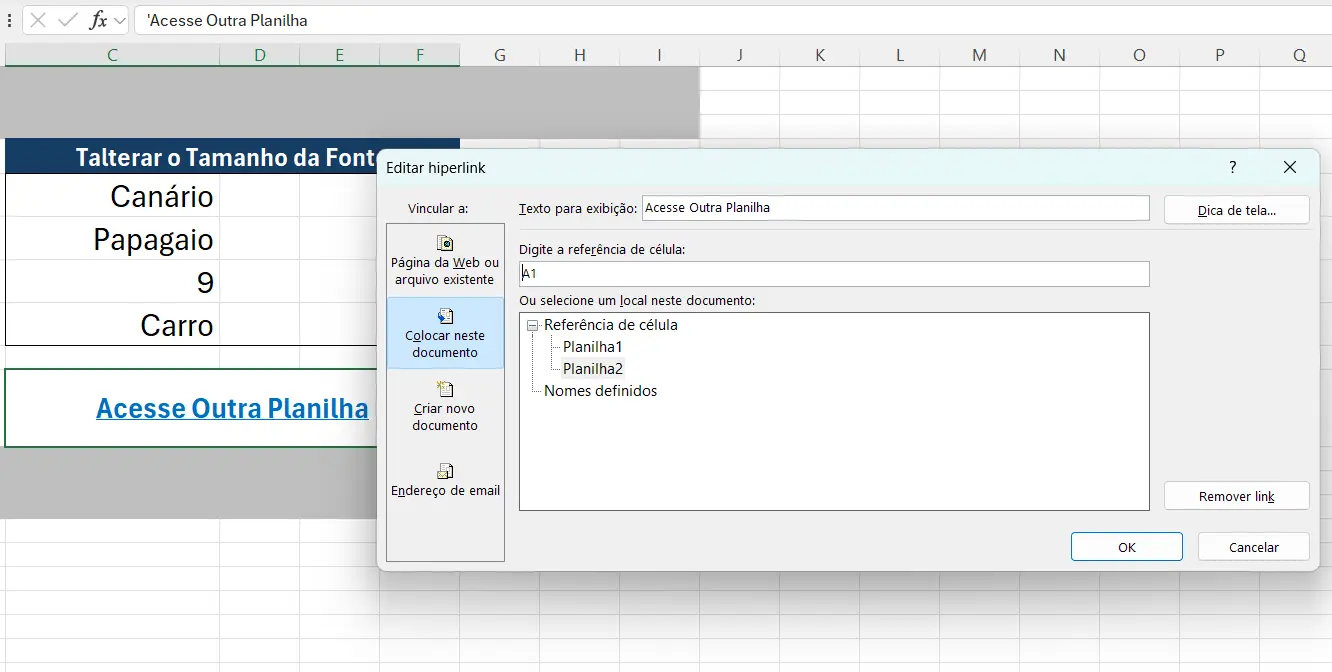1332x672 pixels.
Task: Confirm the hyperlink with OK
Action: [1126, 546]
